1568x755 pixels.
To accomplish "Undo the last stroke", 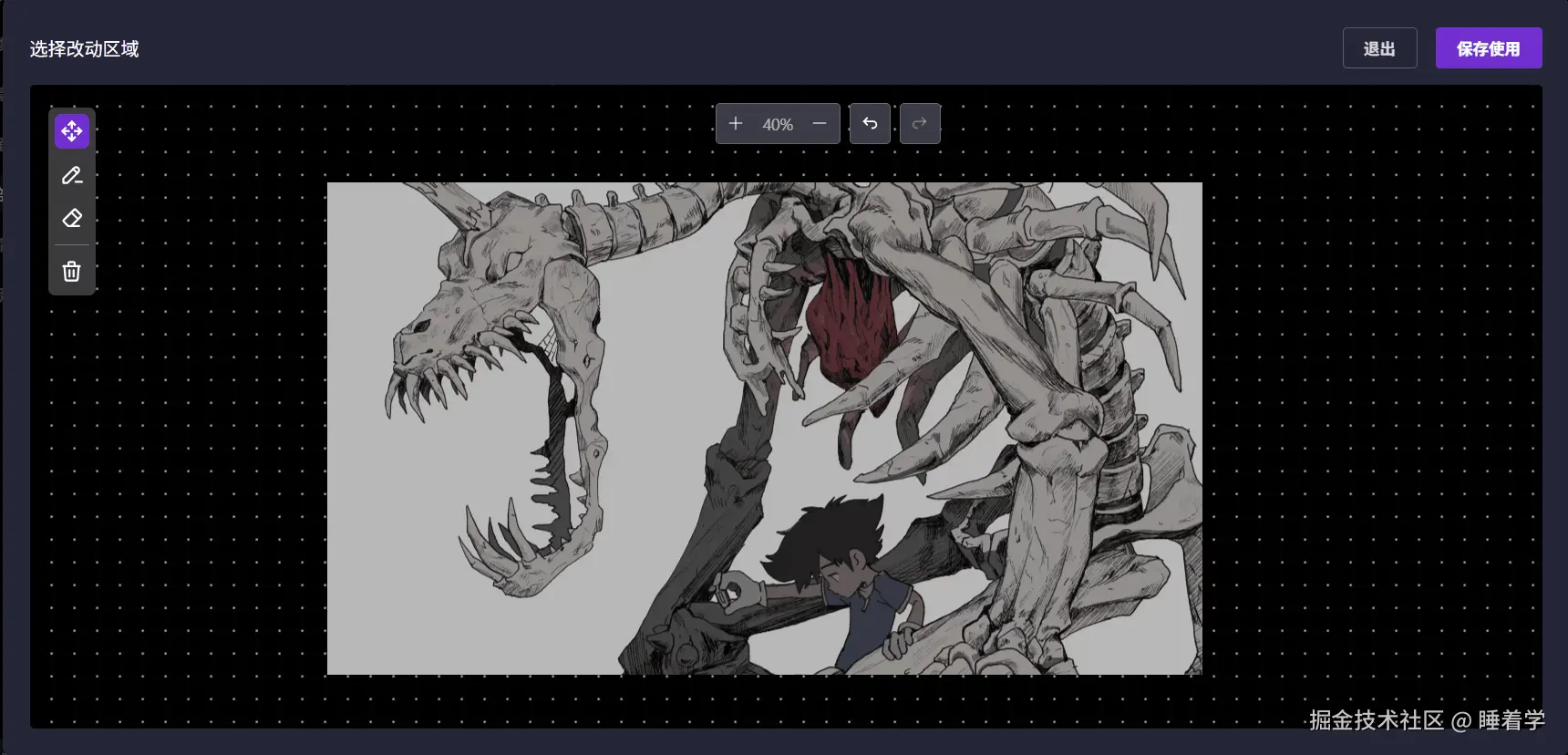I will pyautogui.click(x=870, y=123).
